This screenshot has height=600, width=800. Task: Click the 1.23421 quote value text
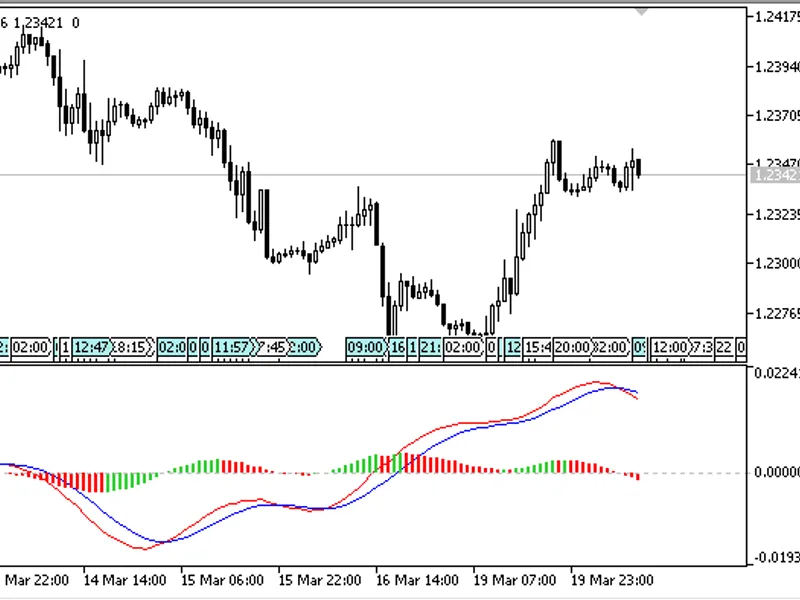[x=38, y=23]
